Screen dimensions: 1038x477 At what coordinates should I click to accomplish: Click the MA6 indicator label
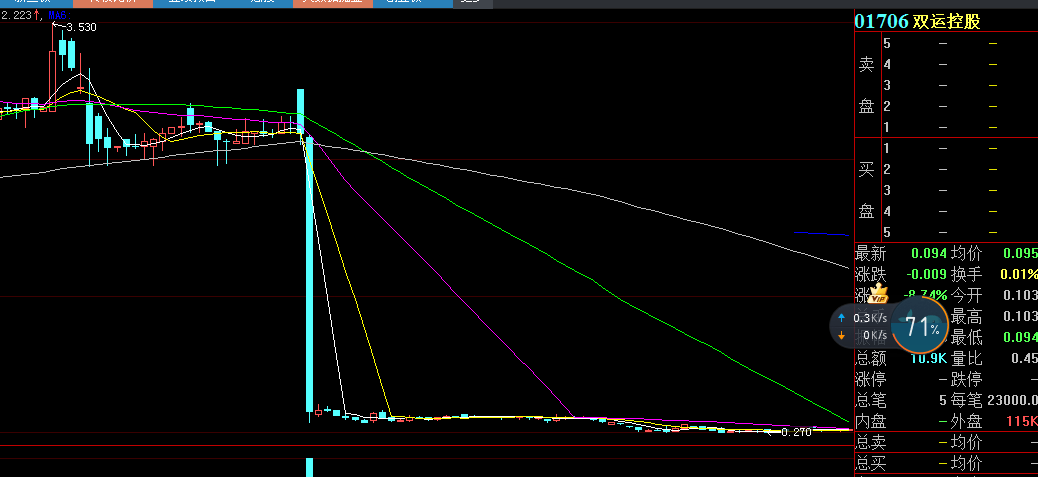58,17
